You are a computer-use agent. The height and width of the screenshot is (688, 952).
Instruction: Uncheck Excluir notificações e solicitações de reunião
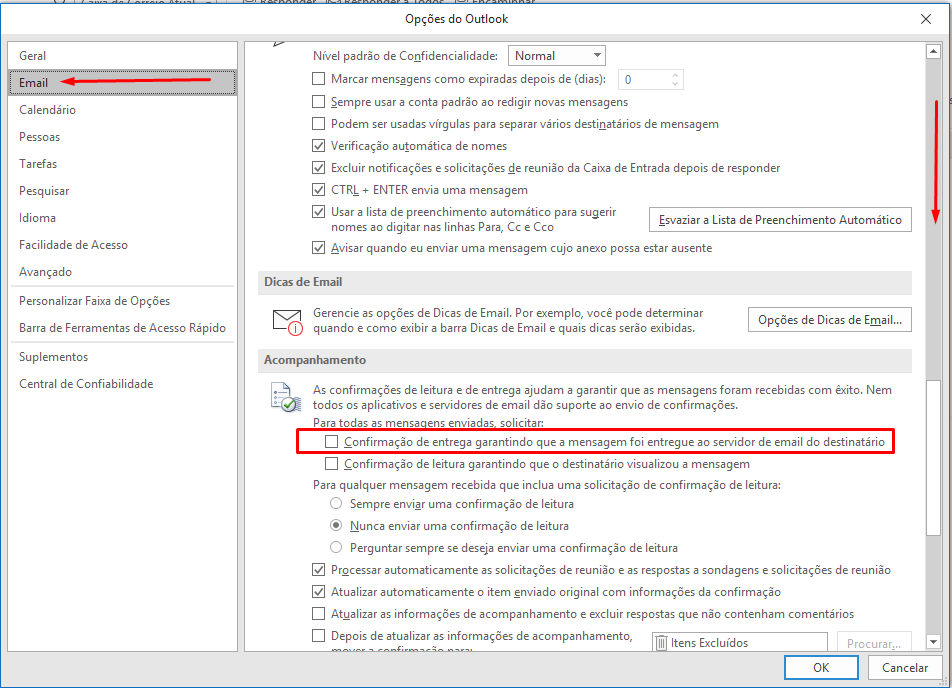pyautogui.click(x=318, y=168)
